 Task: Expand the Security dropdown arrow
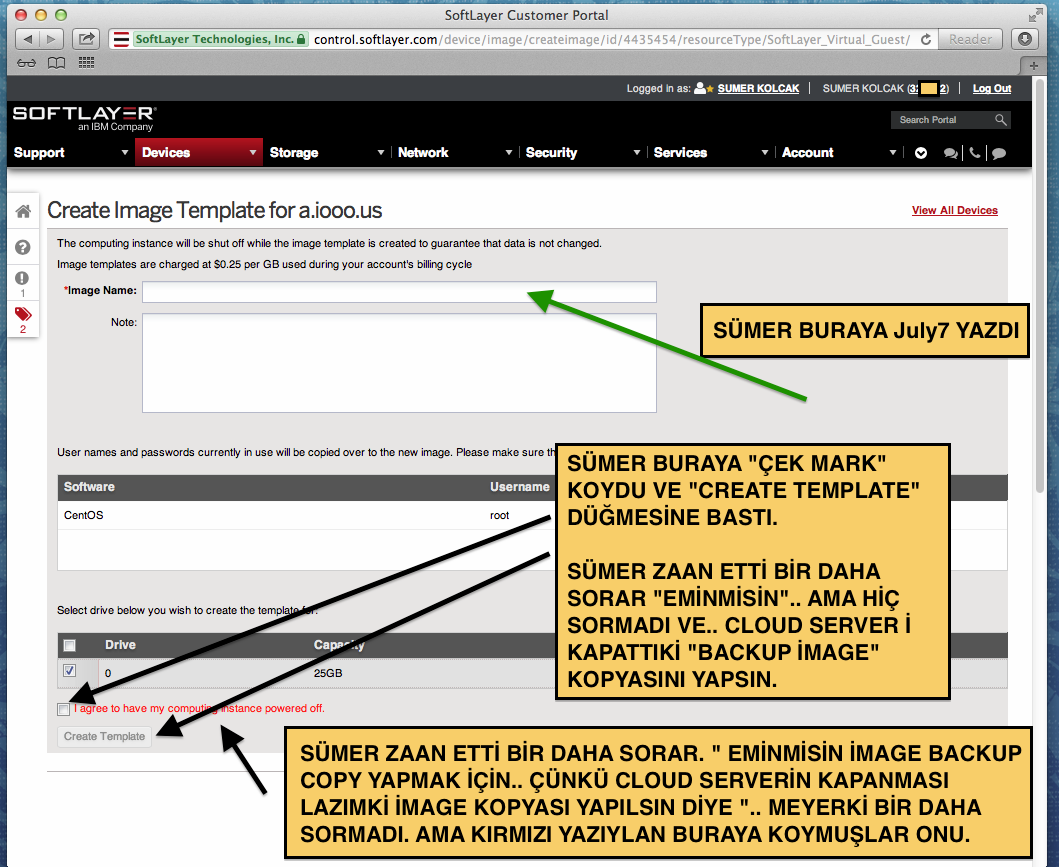[x=636, y=153]
